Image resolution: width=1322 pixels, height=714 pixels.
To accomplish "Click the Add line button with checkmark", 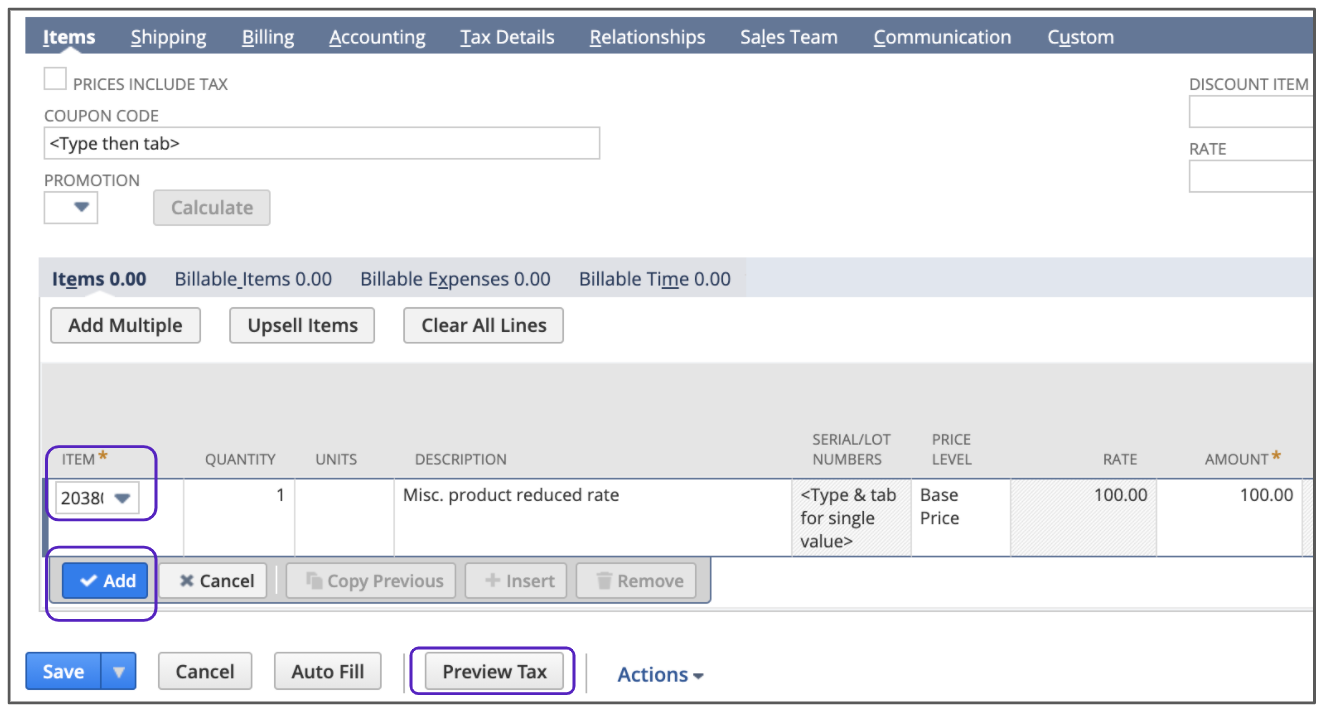I will [x=105, y=581].
